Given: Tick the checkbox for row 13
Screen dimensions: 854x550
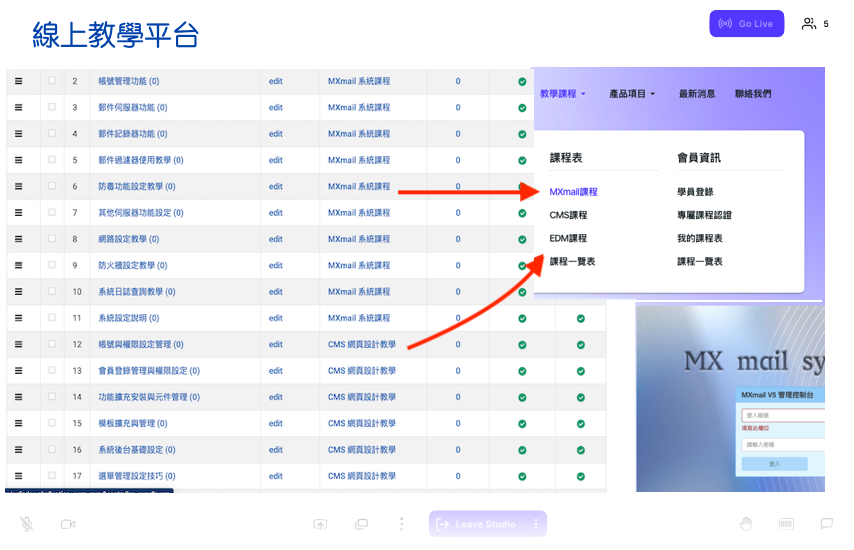Looking at the screenshot, I should point(52,370).
